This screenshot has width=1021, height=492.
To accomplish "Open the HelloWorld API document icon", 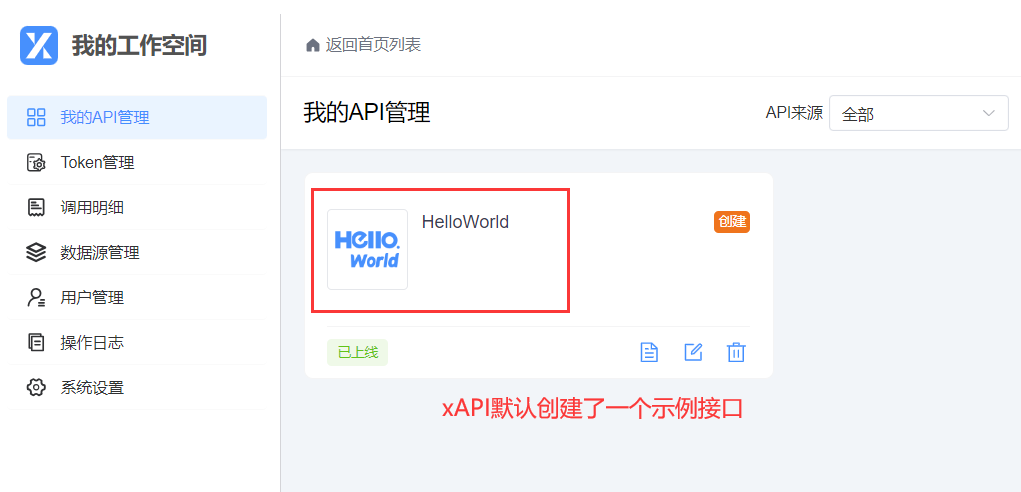I will [x=649, y=352].
